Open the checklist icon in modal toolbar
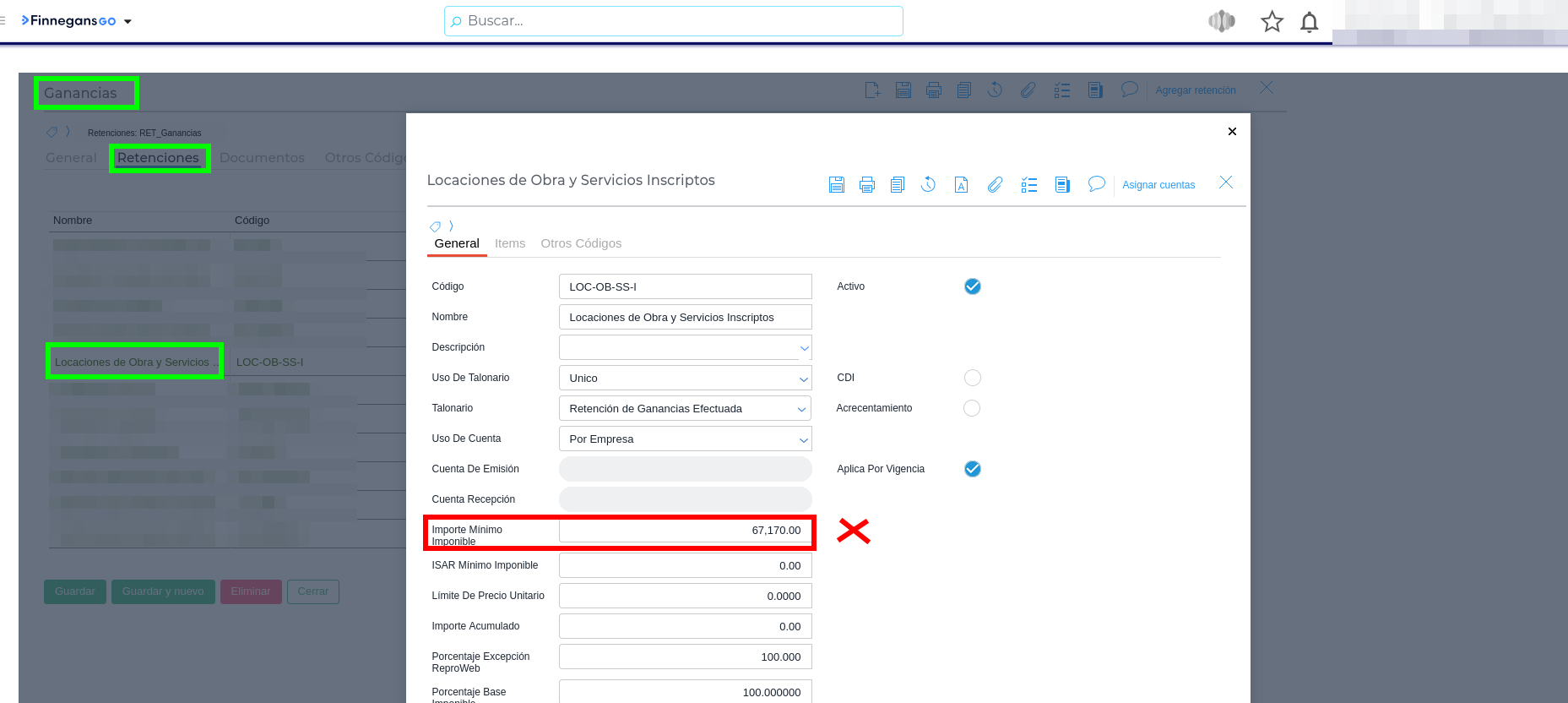 (1028, 184)
